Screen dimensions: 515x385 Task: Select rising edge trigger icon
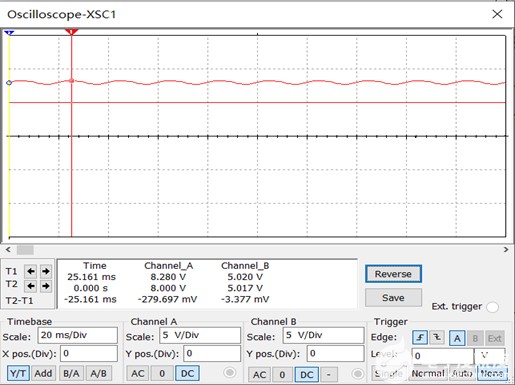point(420,338)
